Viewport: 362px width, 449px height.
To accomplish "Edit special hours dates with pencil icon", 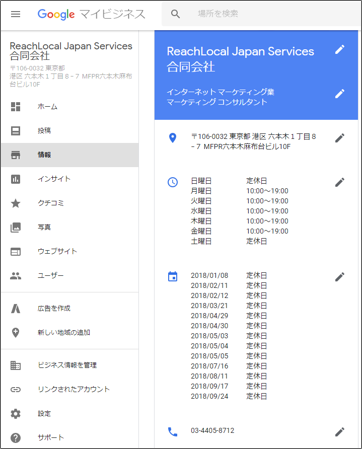I will tap(339, 277).
